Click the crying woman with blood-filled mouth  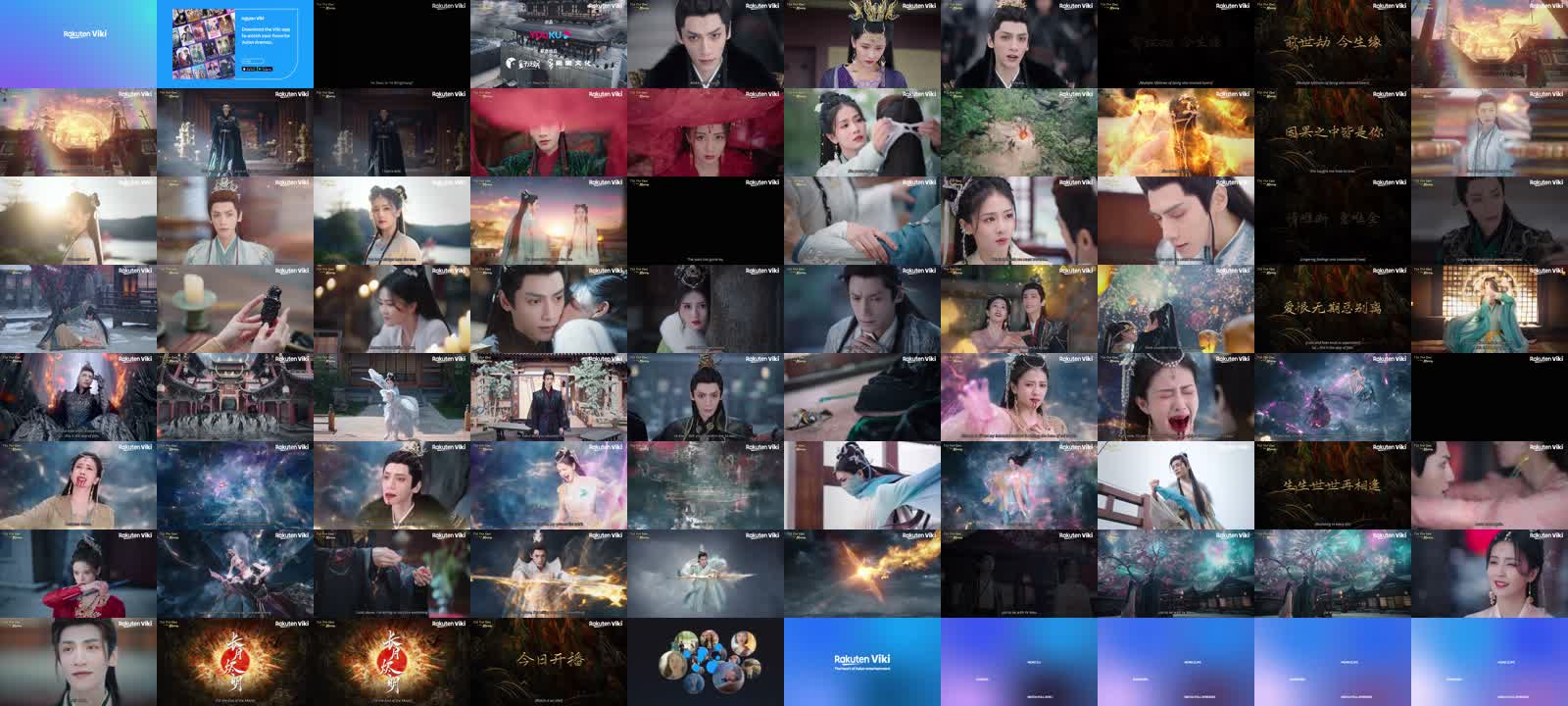[1176, 397]
